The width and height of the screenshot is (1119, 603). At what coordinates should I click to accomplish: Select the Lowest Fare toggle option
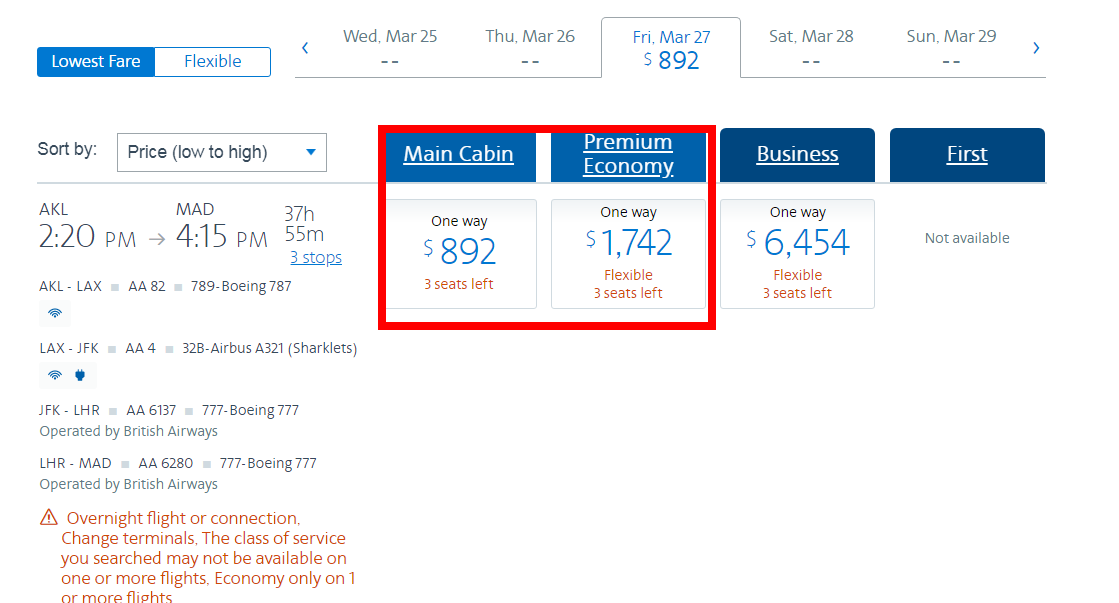point(96,62)
